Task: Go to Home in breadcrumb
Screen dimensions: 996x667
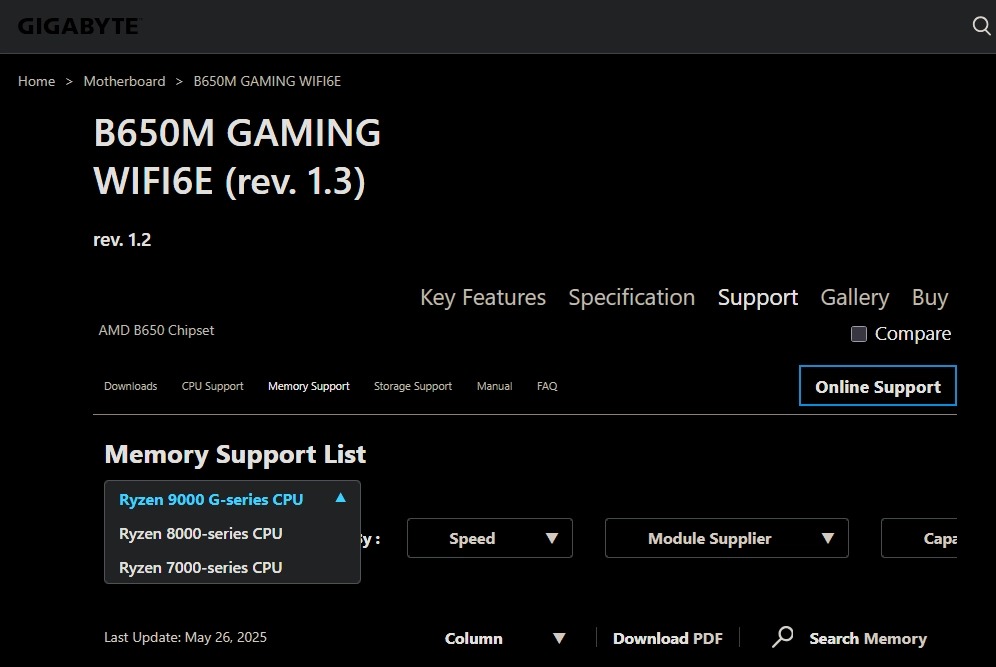Action: coord(36,81)
